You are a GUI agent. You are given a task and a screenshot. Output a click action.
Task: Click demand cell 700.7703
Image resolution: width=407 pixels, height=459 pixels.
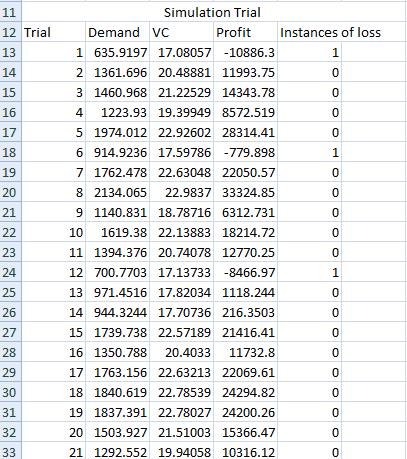(117, 272)
